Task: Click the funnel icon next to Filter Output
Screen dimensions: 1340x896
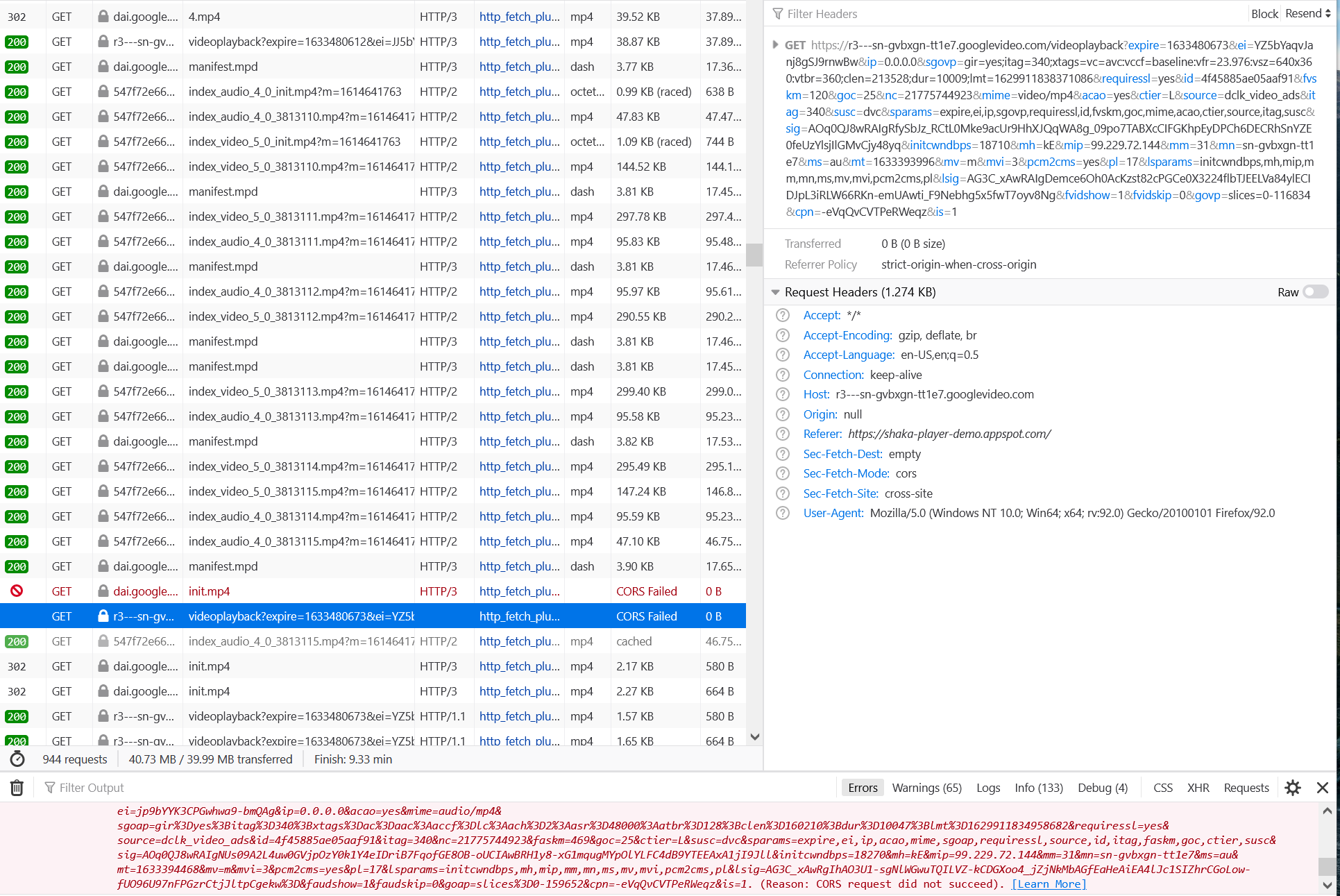Action: coord(49,788)
